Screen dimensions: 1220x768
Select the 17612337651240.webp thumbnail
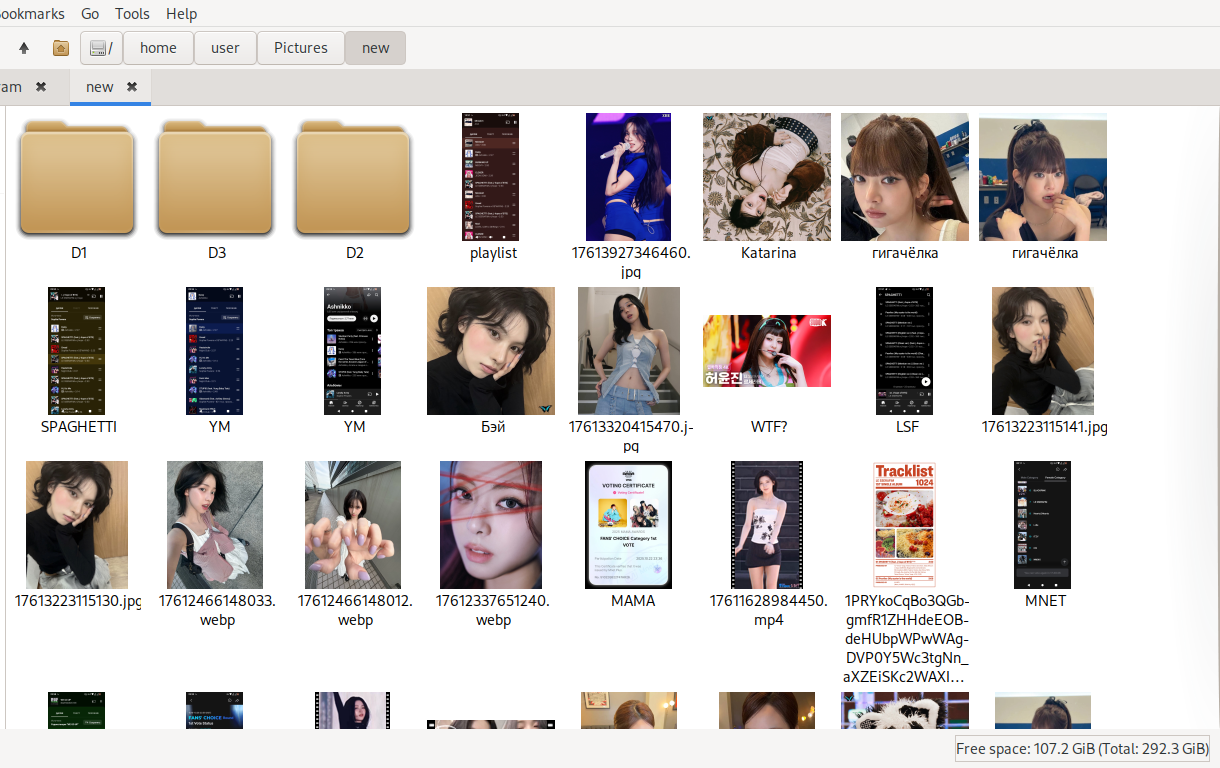[x=491, y=525]
